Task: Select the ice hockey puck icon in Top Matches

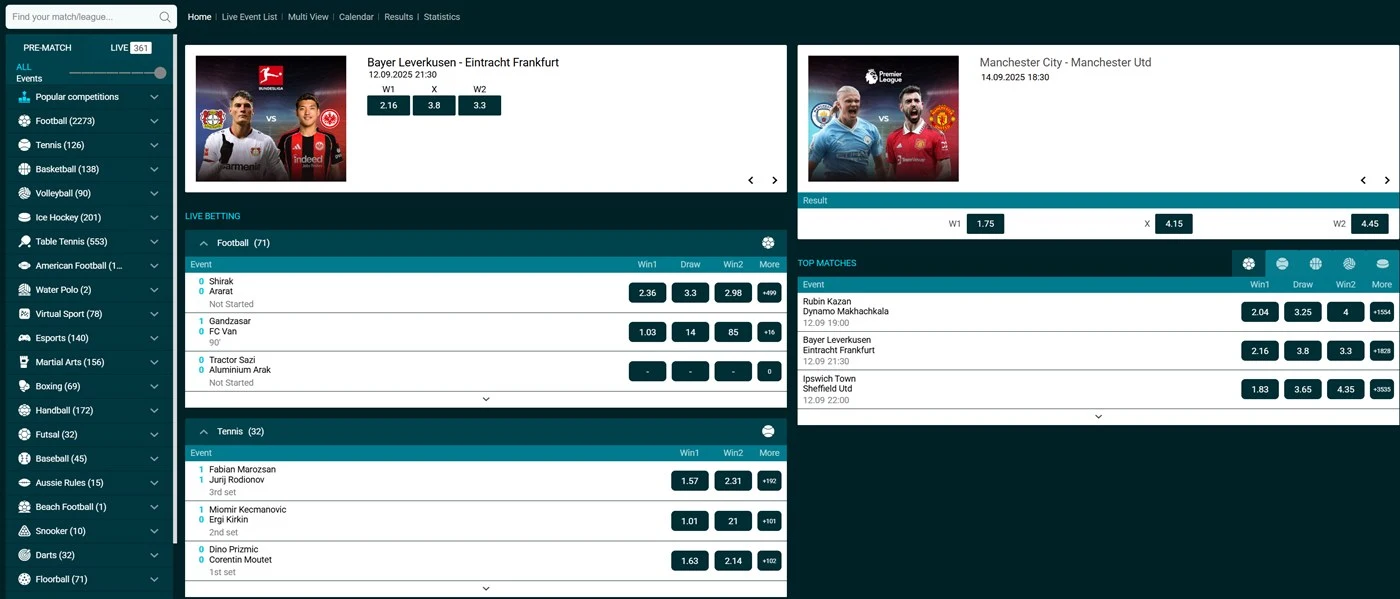Action: 1382,264
